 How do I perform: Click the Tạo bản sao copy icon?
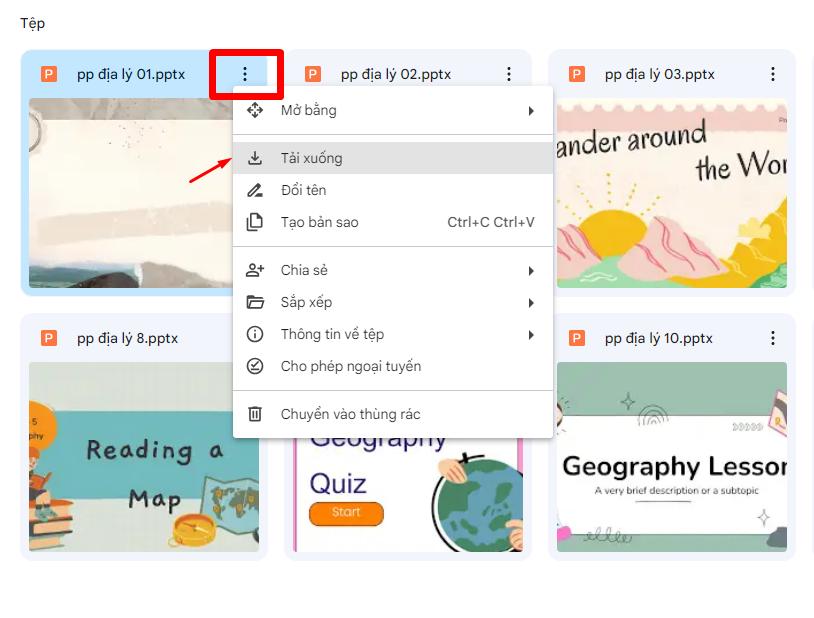point(256,222)
